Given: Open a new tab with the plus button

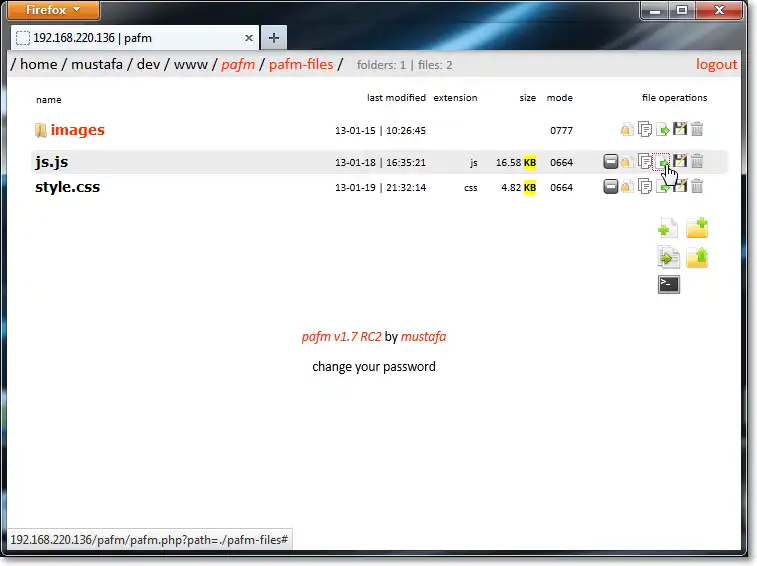Looking at the screenshot, I should [274, 38].
